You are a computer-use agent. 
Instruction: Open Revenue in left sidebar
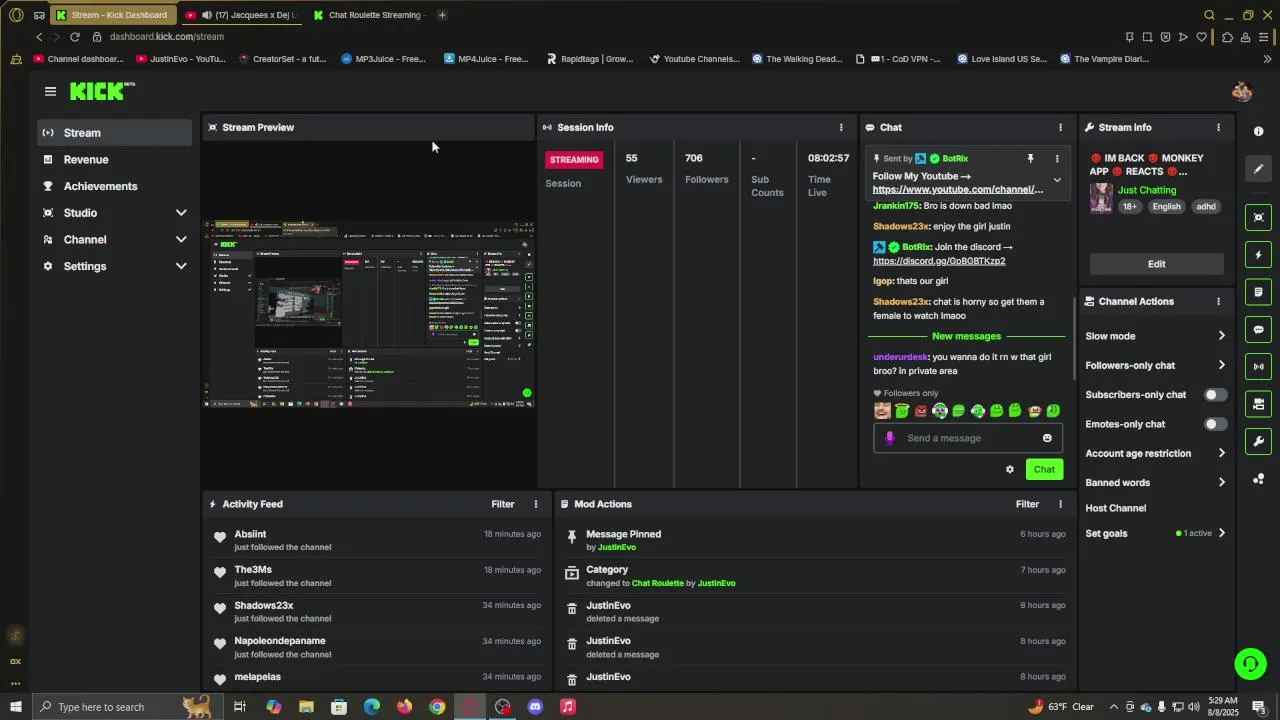pyautogui.click(x=115, y=160)
